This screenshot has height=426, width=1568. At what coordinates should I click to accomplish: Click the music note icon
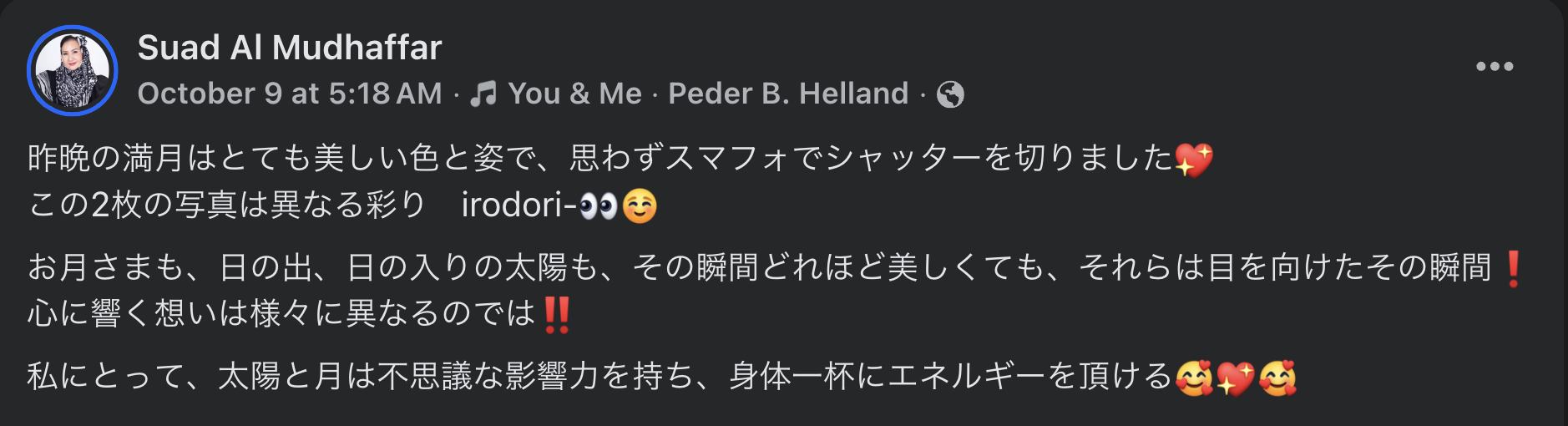tap(483, 94)
